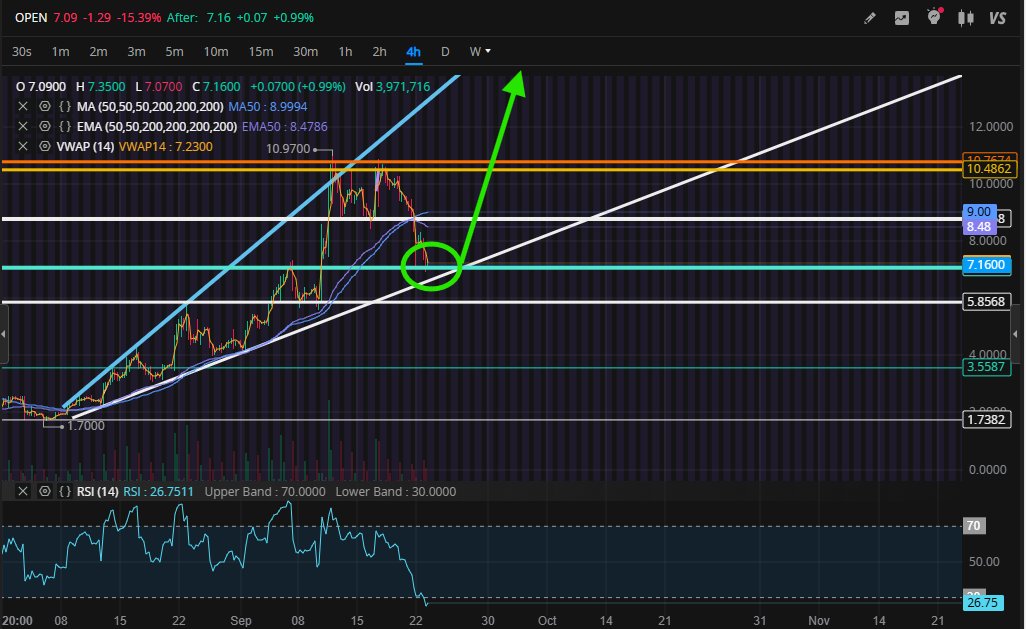Switch to the 30s timeframe

coord(22,52)
